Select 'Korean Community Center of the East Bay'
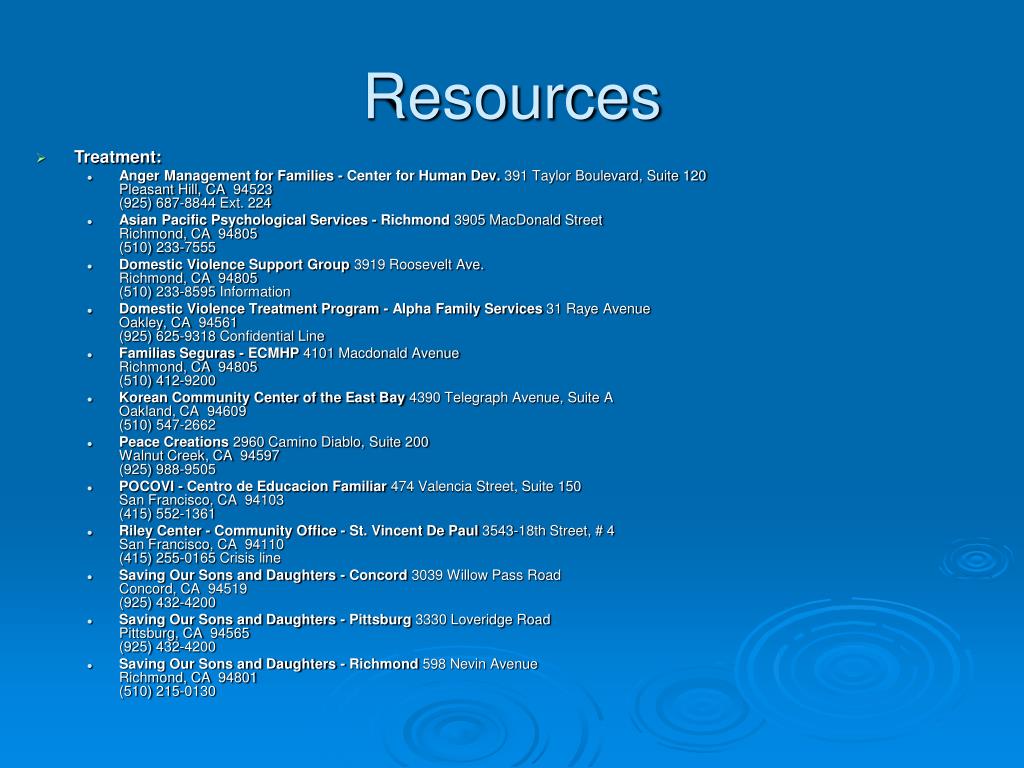The height and width of the screenshot is (768, 1024). 262,398
